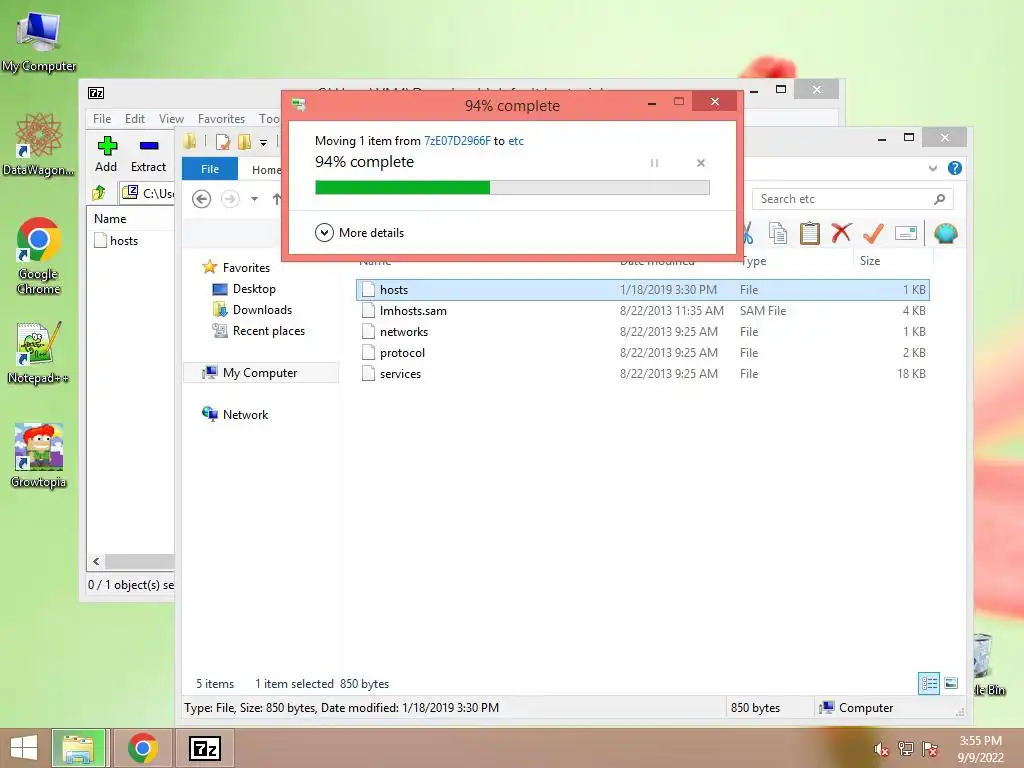Click the 7zE07D2966F source link
Screen dimensions: 1024x768
[x=457, y=140]
